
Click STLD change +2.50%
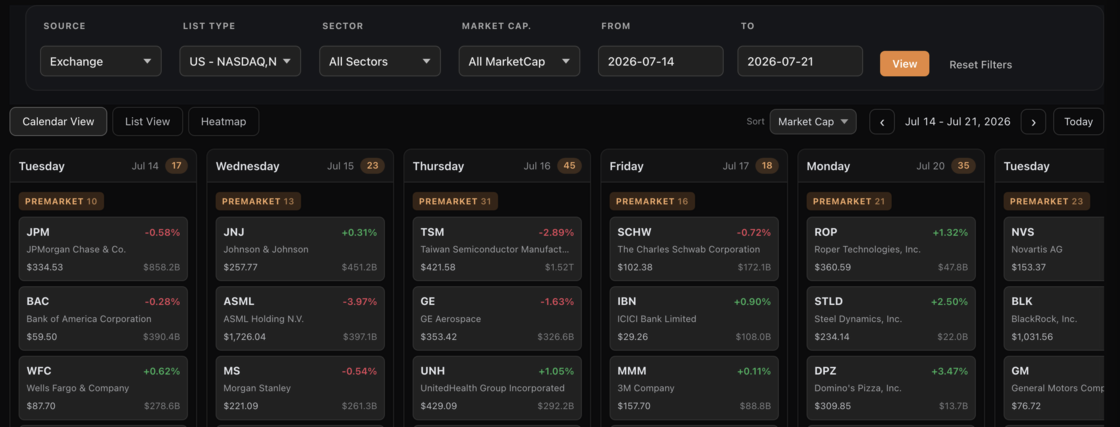tap(949, 302)
